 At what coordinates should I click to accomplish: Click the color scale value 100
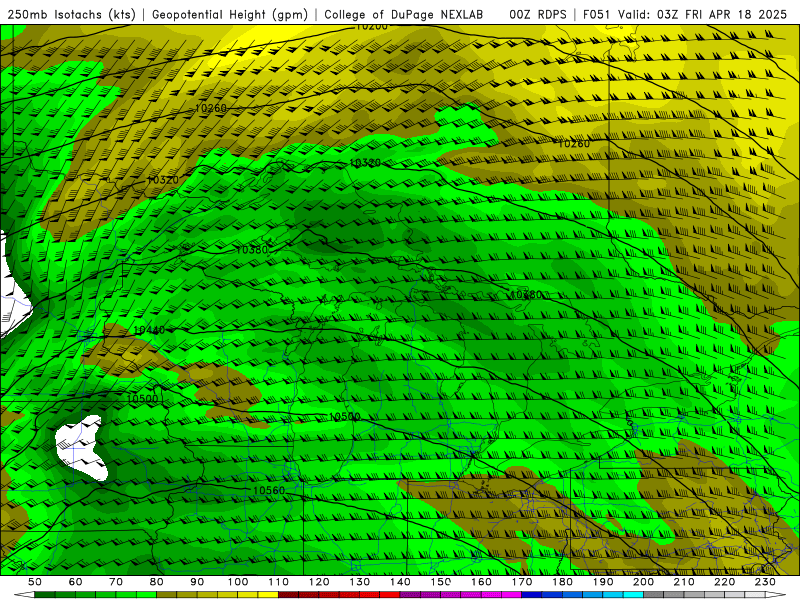point(238,582)
